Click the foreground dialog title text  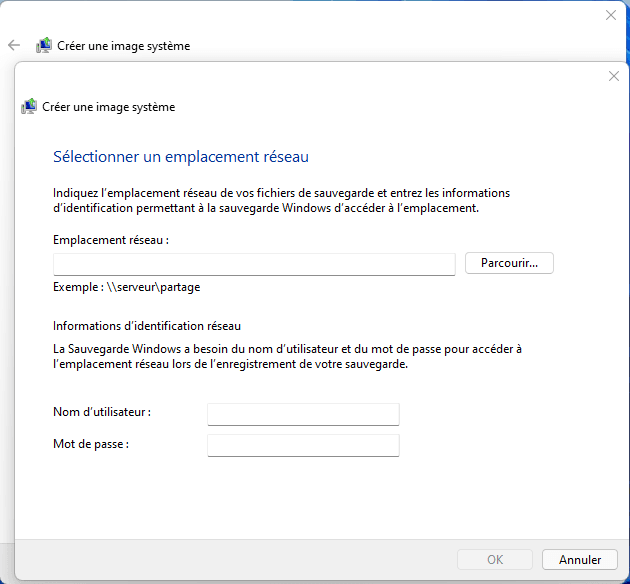click(108, 107)
